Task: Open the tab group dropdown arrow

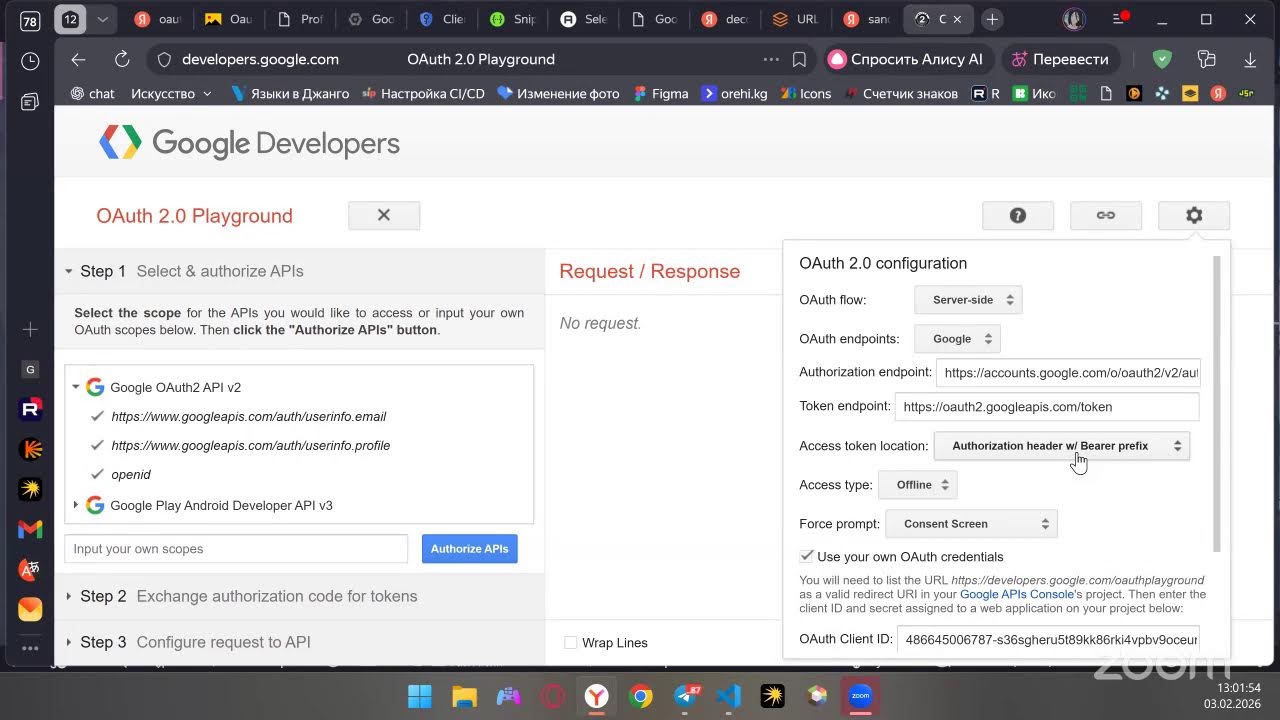Action: coord(102,19)
